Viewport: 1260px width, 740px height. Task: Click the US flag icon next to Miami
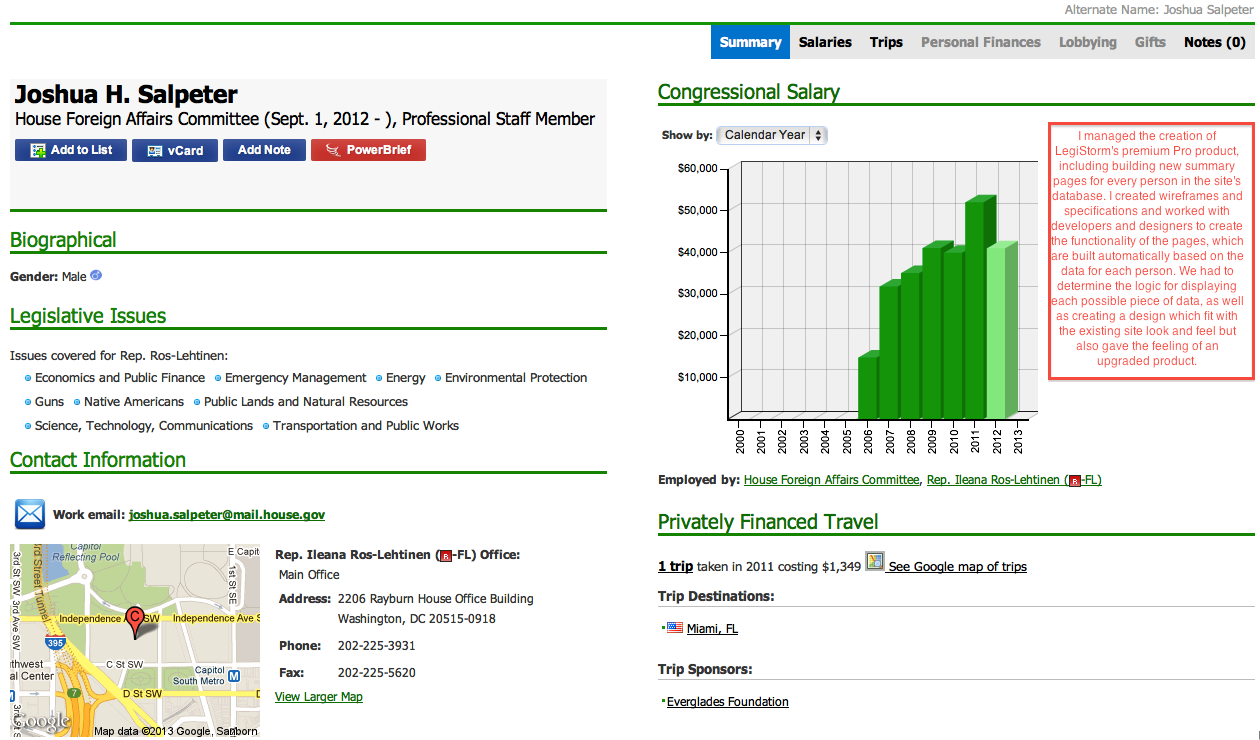(x=675, y=628)
